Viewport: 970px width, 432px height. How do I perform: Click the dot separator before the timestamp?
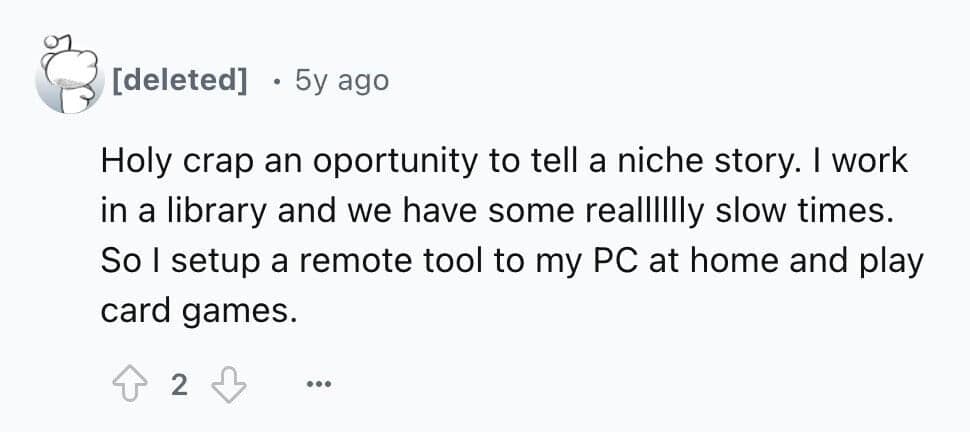pyautogui.click(x=276, y=80)
